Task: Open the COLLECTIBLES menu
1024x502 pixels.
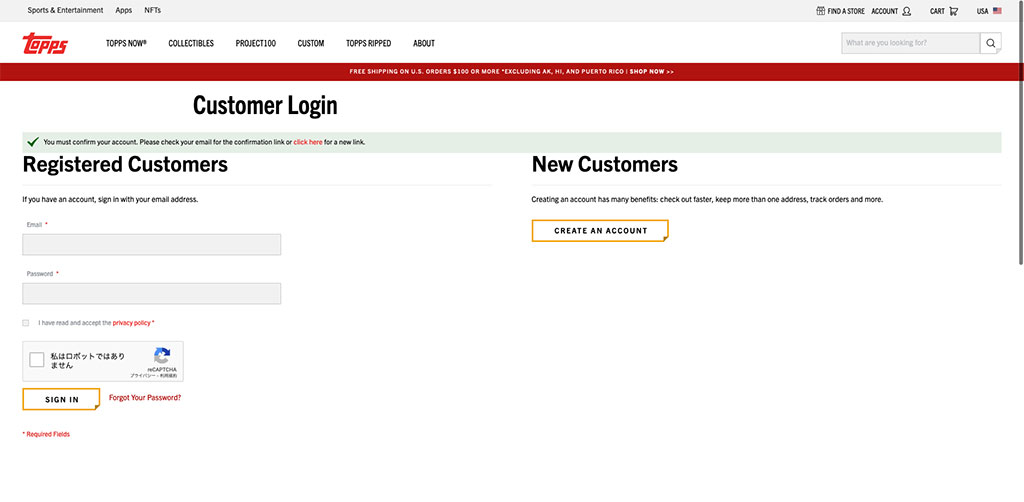Action: click(191, 43)
